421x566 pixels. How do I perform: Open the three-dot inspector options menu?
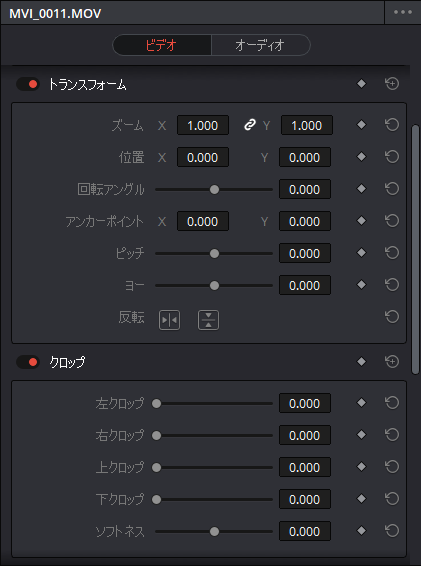[x=403, y=12]
